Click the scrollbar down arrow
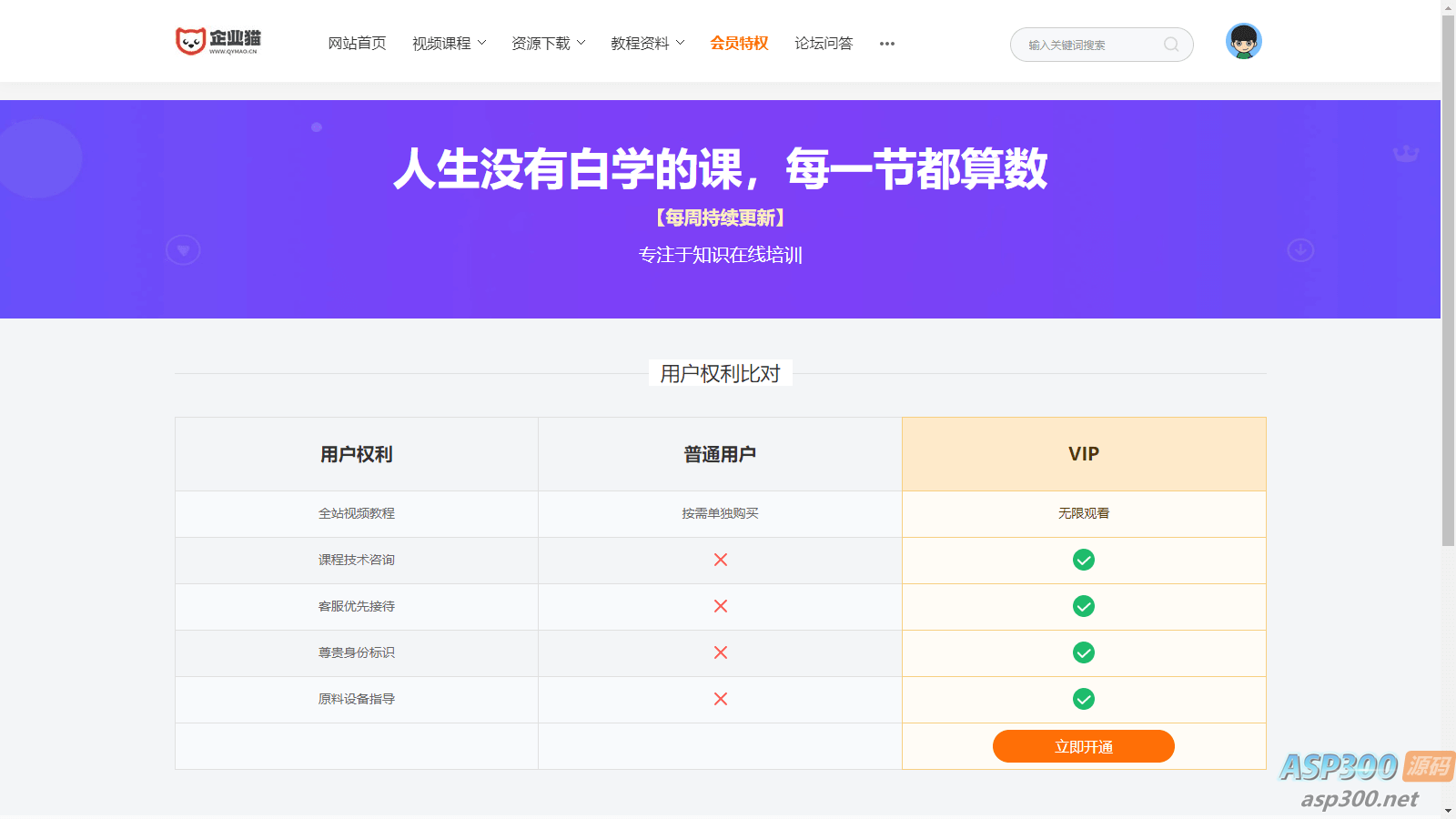 pos(1448,811)
